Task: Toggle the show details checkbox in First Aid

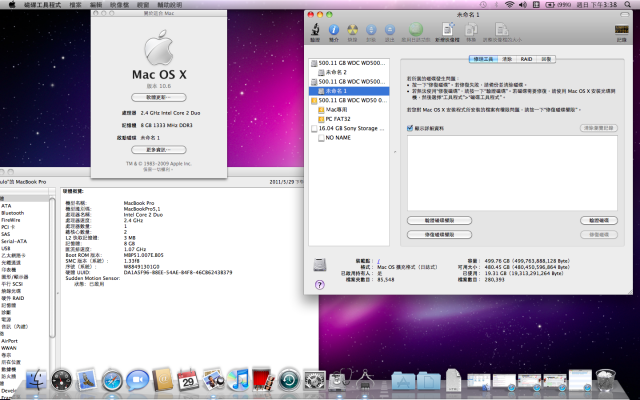Action: coord(410,128)
